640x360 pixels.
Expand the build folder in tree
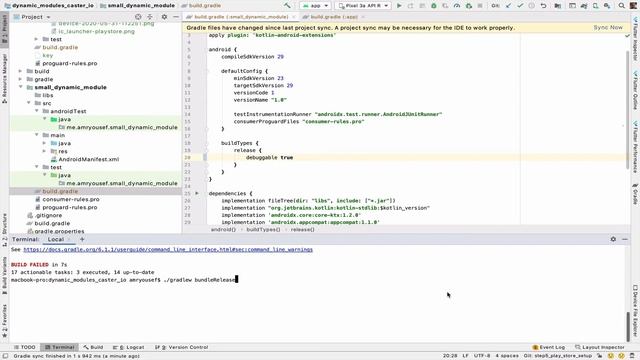coord(20,71)
